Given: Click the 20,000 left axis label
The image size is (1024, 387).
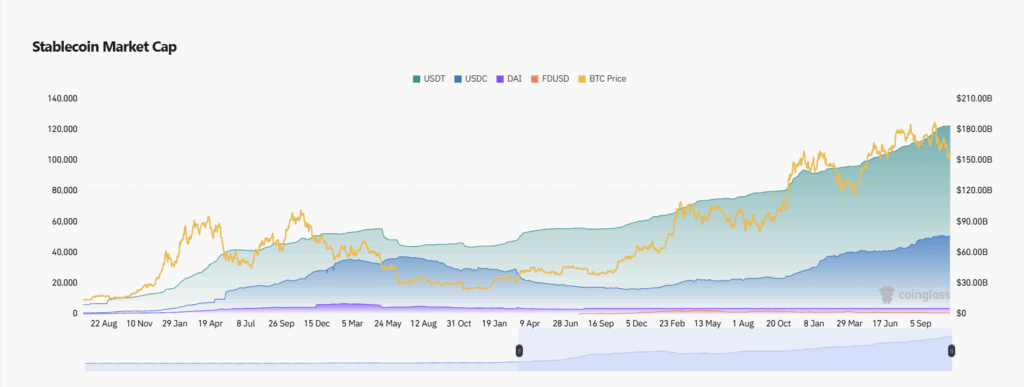Looking at the screenshot, I should click(x=65, y=283).
